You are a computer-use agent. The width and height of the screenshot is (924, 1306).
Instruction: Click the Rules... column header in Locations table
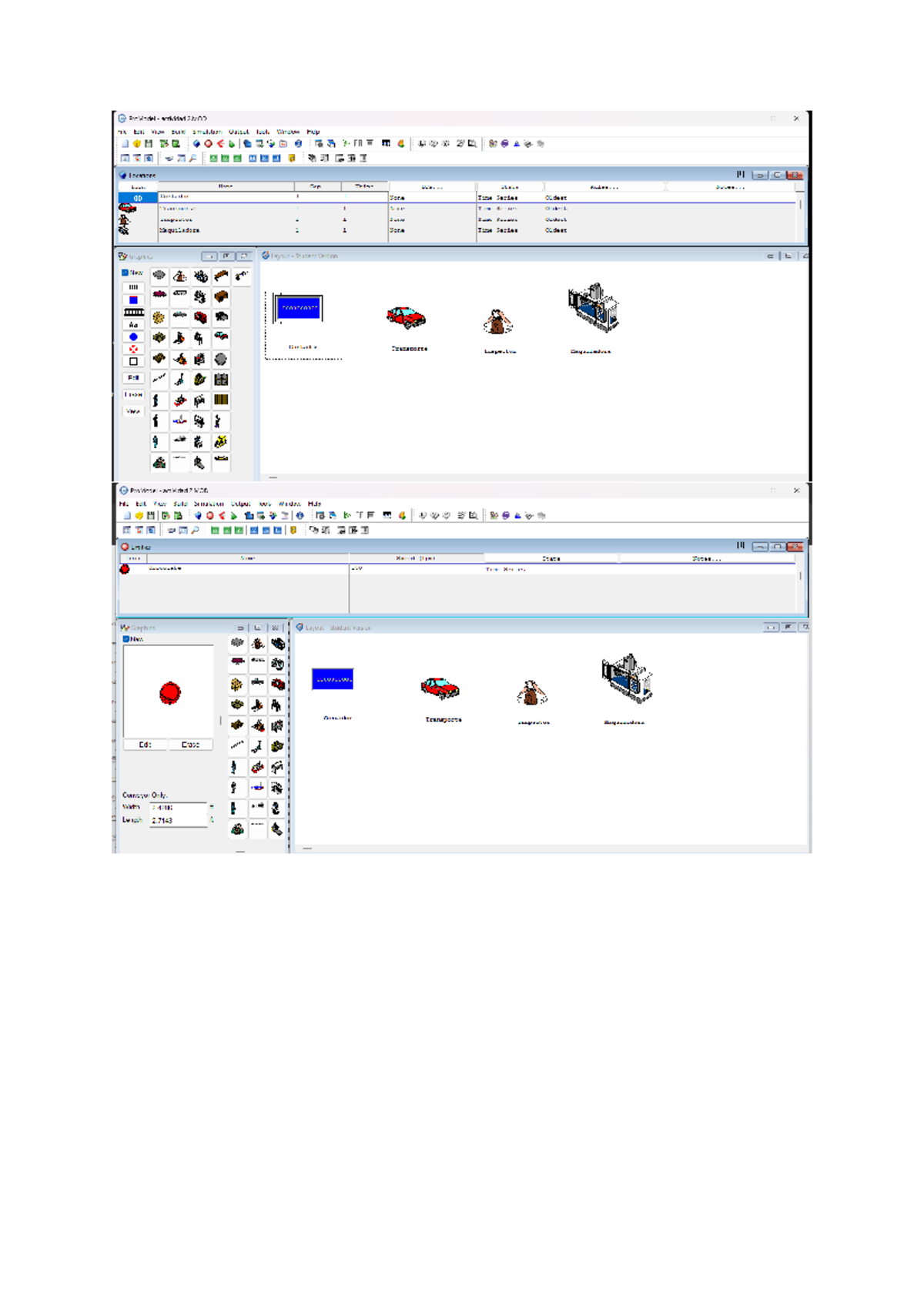point(604,186)
